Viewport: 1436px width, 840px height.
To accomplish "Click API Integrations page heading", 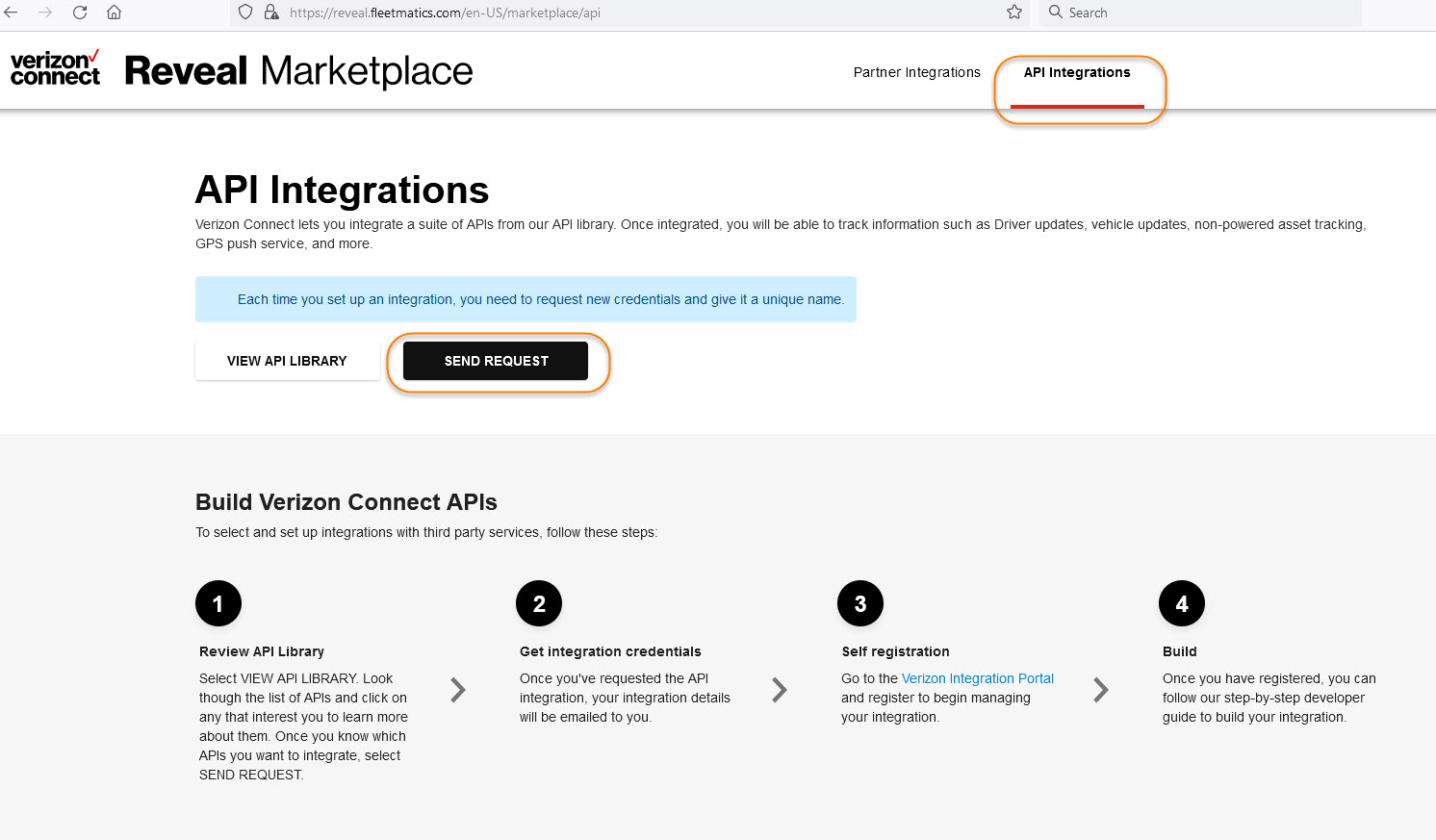I will click(x=342, y=190).
